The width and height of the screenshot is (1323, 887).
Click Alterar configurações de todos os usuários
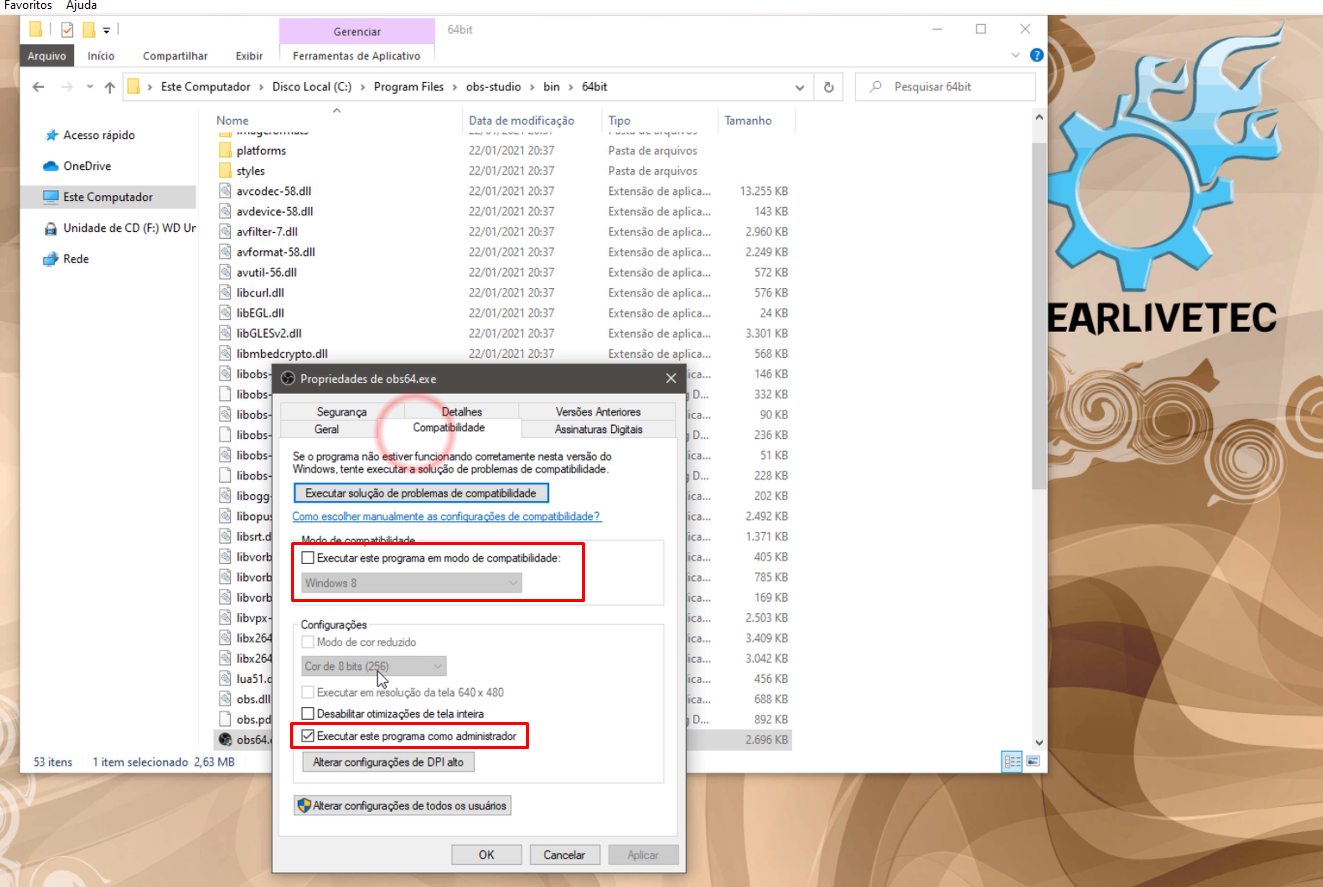(x=403, y=805)
